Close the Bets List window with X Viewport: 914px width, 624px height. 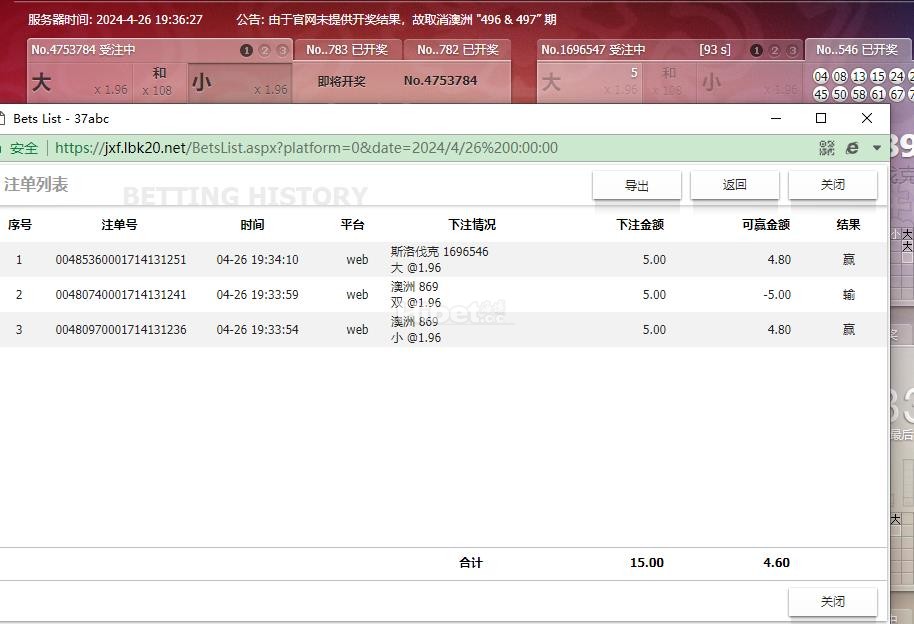tap(867, 118)
